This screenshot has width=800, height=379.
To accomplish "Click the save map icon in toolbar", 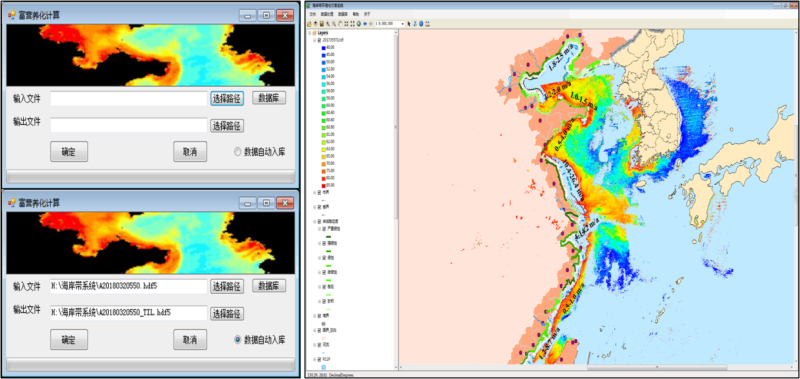I will pyautogui.click(x=322, y=23).
